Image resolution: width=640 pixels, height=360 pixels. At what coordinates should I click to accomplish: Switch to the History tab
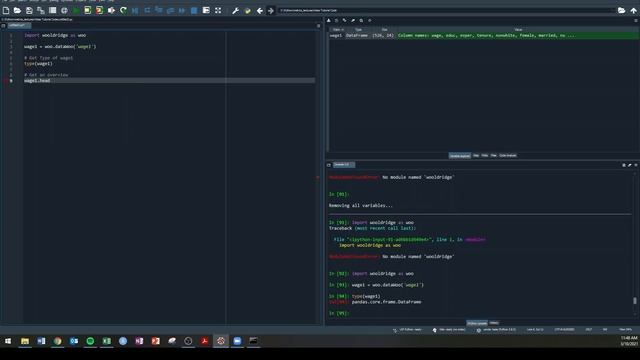[x=494, y=323]
